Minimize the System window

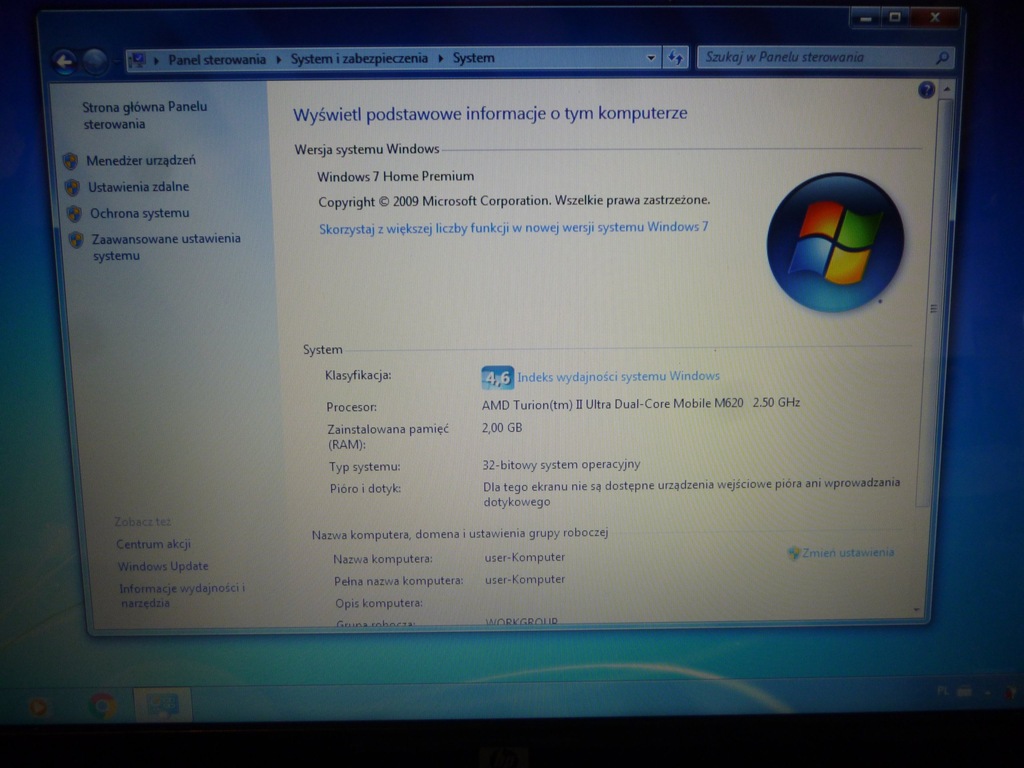(x=866, y=18)
